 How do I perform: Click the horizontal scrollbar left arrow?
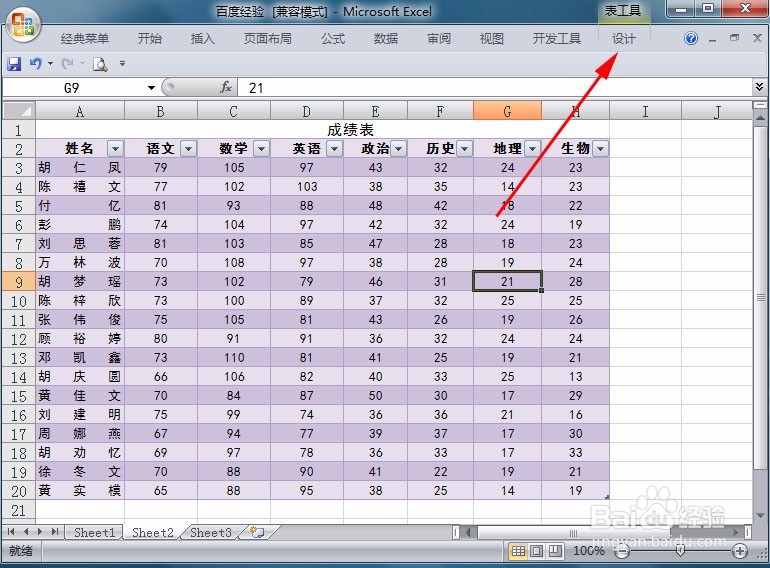(468, 532)
